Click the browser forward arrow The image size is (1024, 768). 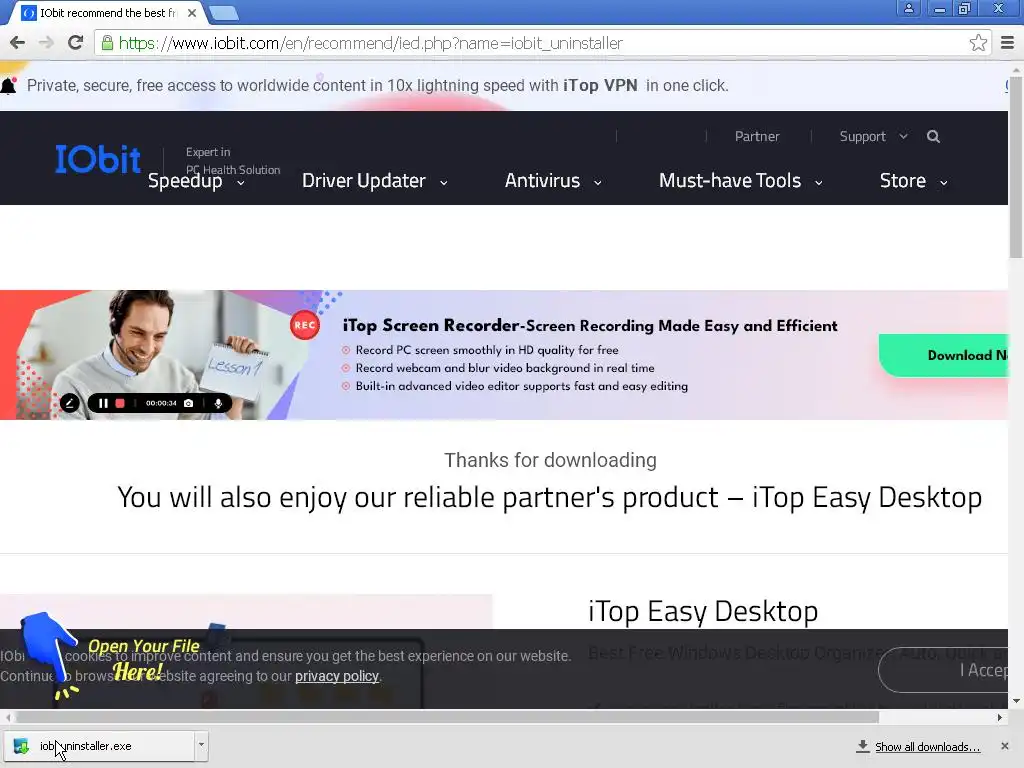[x=46, y=43]
